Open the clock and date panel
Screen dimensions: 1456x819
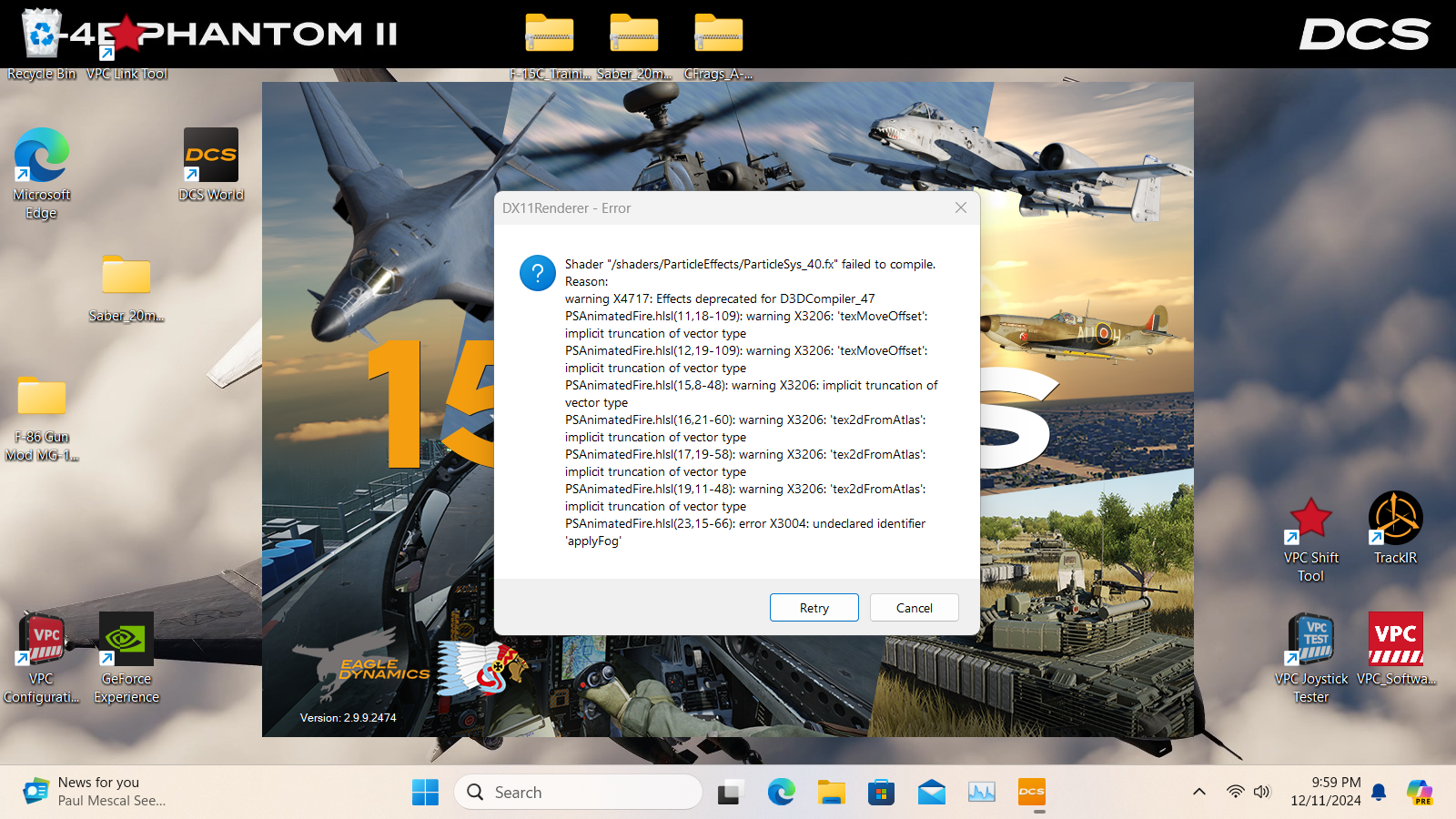1325,792
